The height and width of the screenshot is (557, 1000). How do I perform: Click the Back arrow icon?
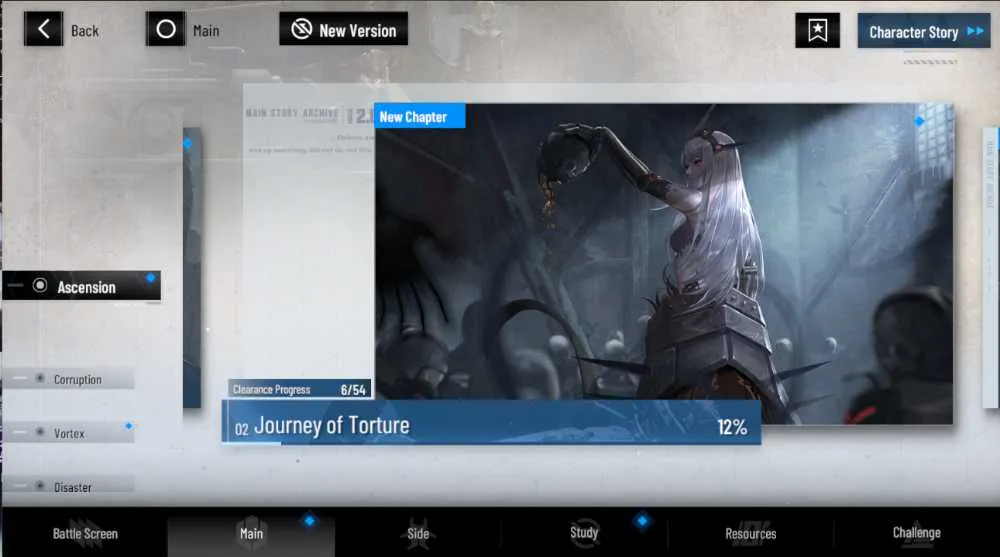[x=43, y=29]
